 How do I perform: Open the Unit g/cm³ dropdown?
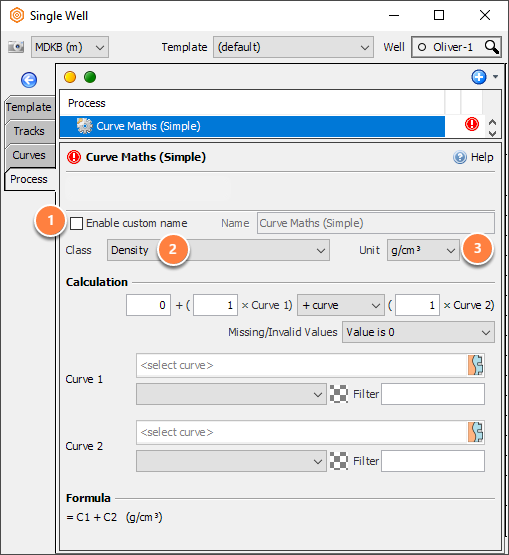click(x=423, y=250)
